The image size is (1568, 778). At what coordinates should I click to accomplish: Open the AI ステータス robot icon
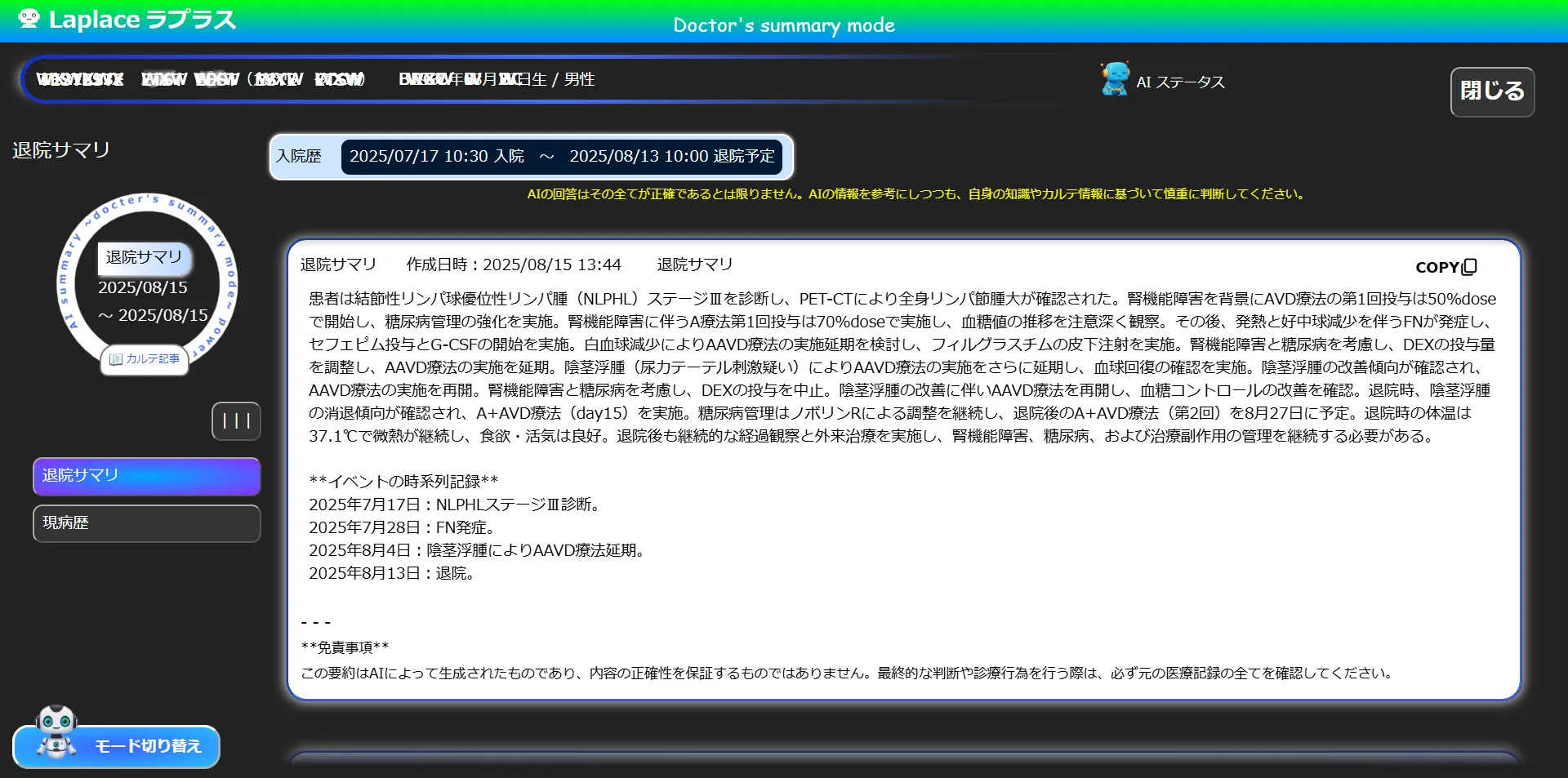(x=1112, y=78)
